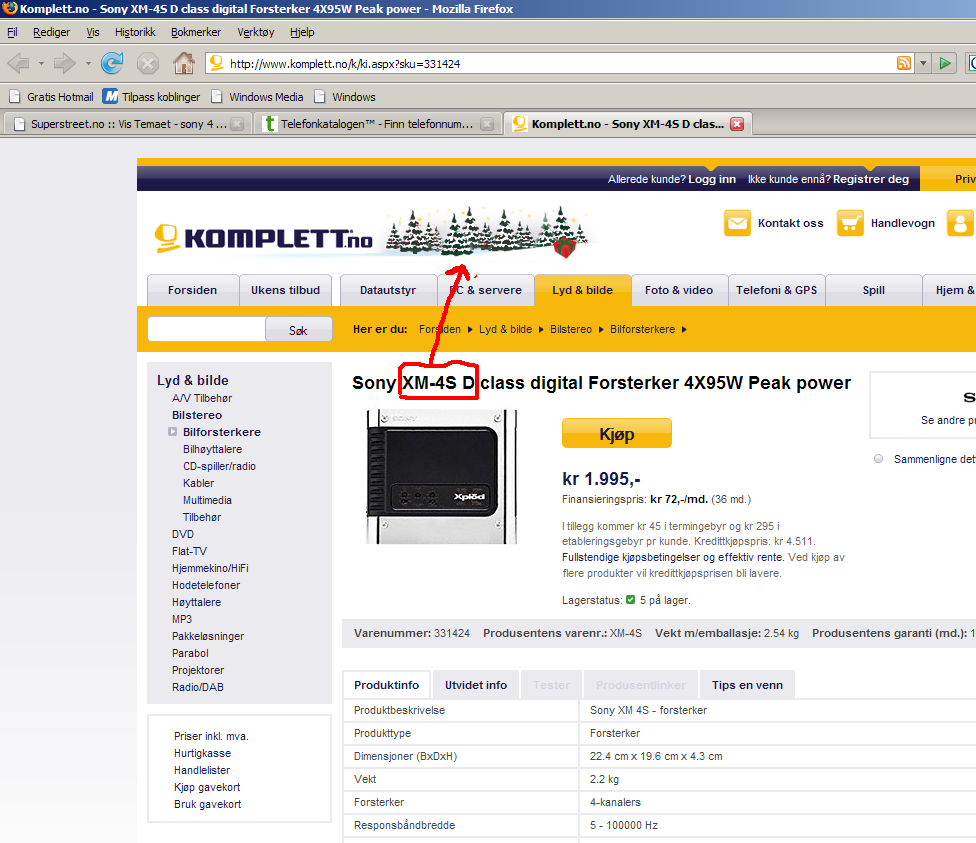
Task: Click the Logg inn link
Action: (x=711, y=179)
